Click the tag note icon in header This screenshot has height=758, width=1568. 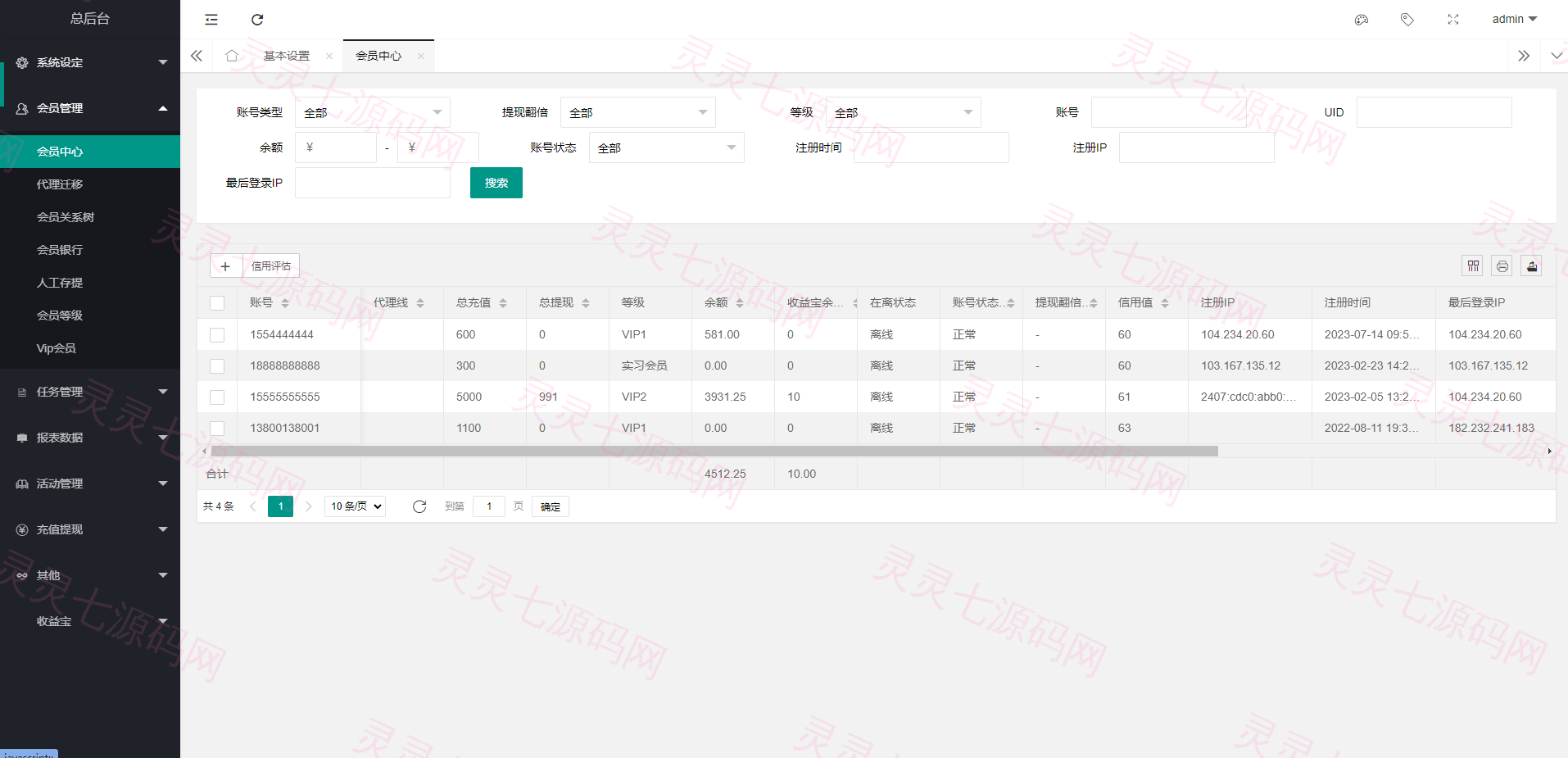(1407, 20)
